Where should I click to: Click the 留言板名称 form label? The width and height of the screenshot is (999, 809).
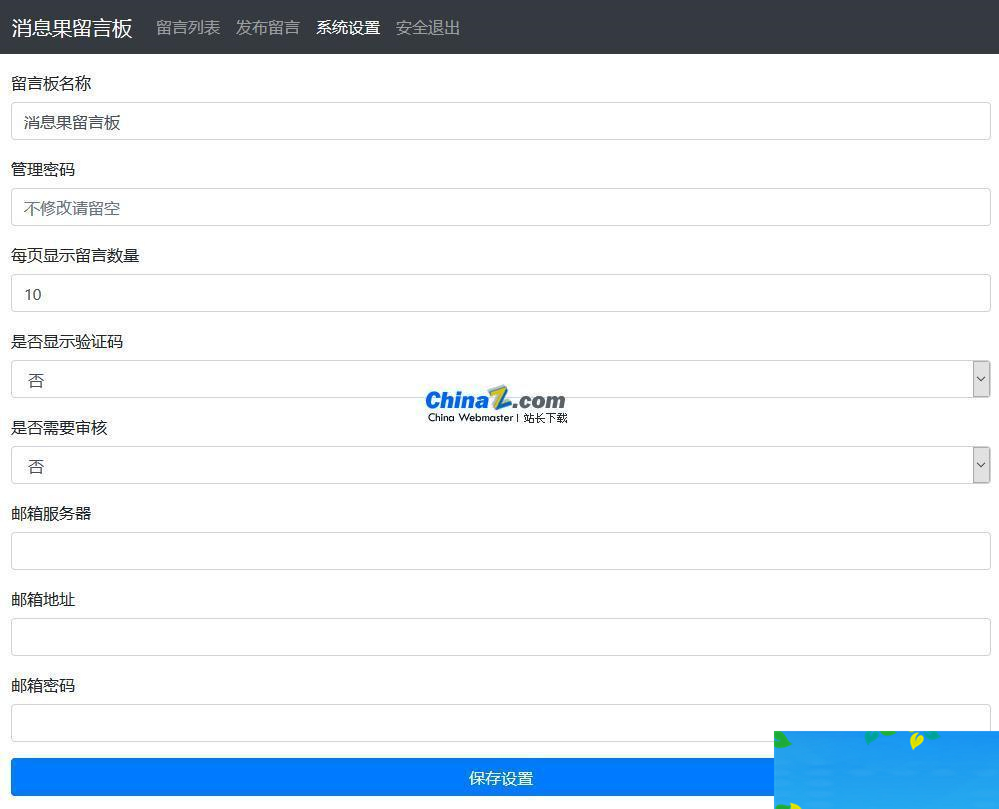50,83
